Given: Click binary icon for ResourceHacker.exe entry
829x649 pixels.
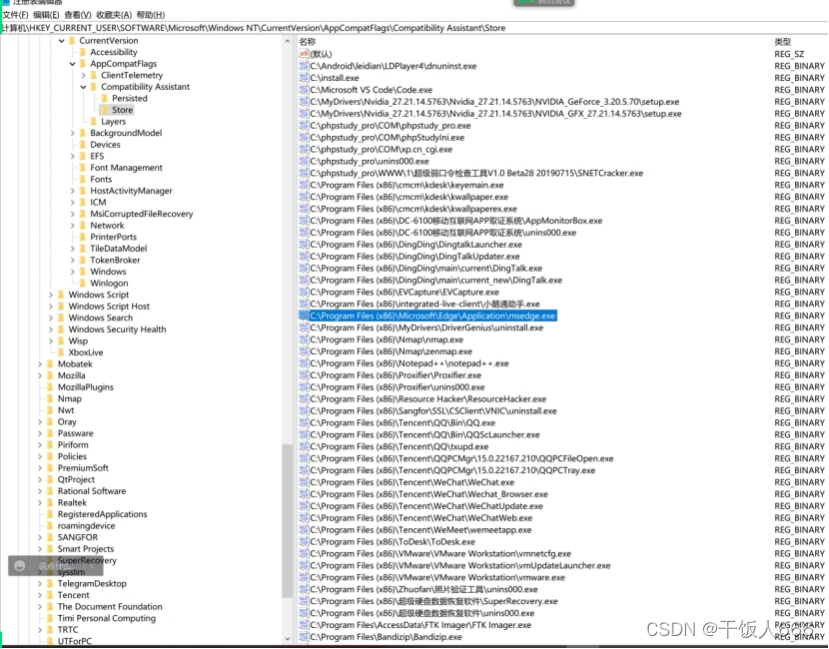Looking at the screenshot, I should 303,399.
